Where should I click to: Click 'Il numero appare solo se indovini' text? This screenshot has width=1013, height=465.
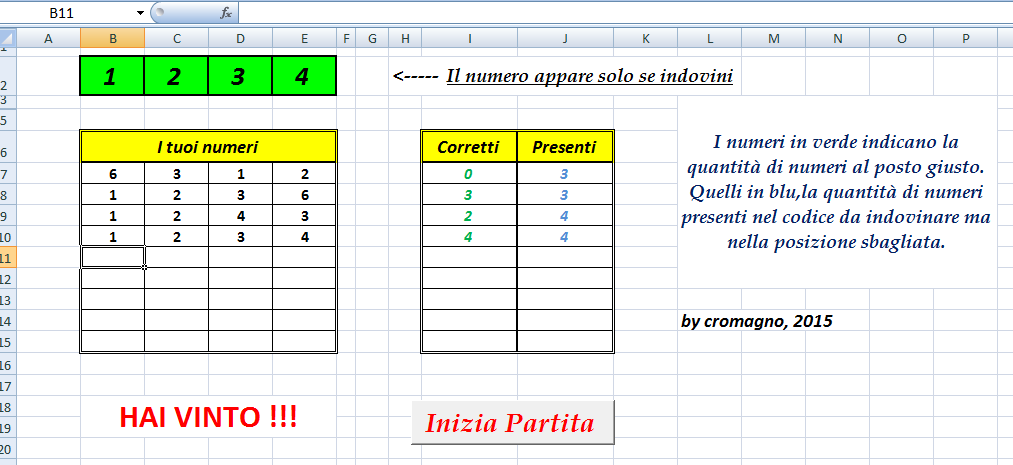point(589,76)
